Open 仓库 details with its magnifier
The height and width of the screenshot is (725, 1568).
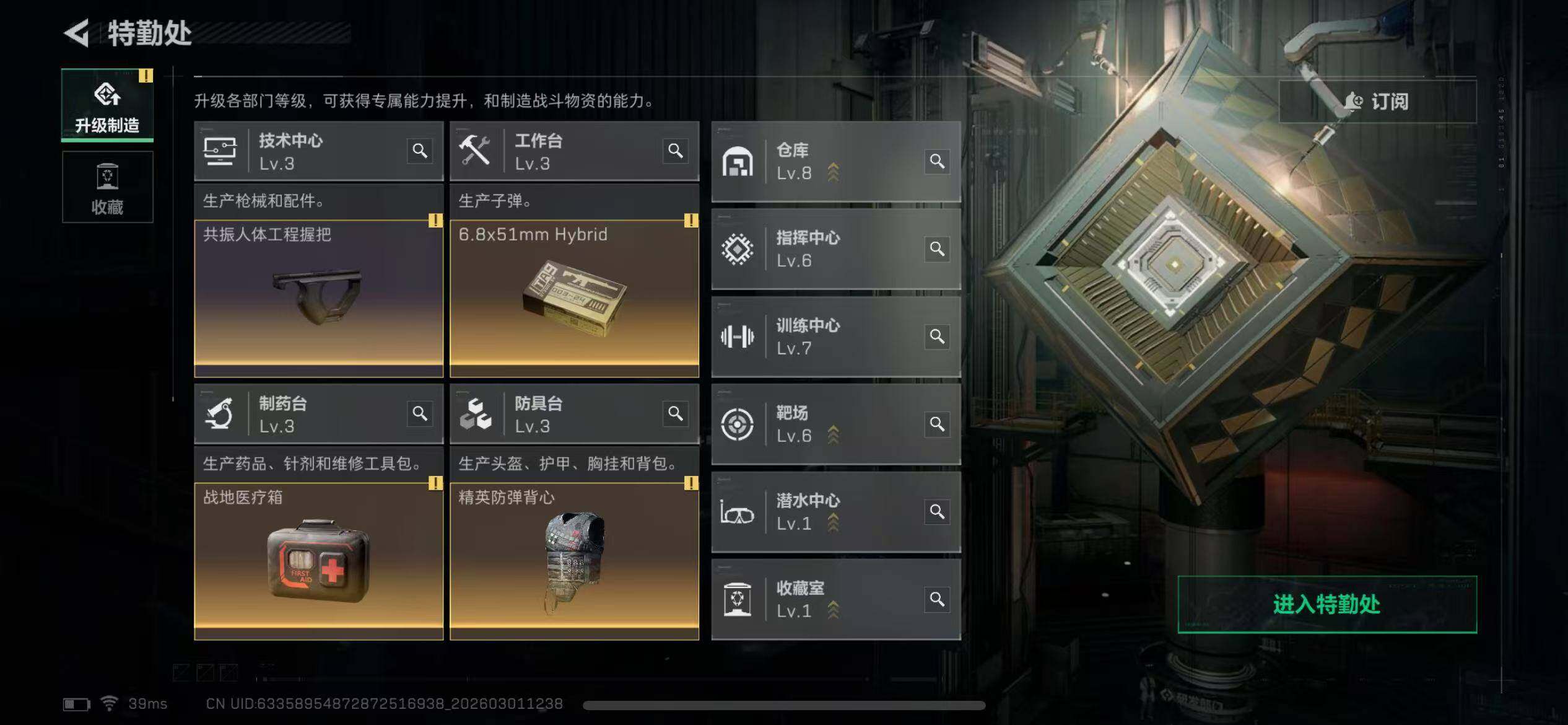tap(937, 161)
